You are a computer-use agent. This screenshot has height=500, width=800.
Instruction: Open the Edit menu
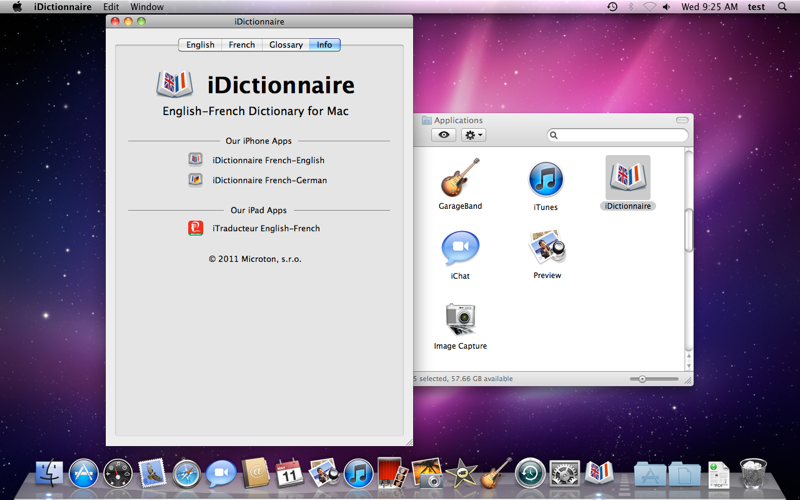click(x=111, y=7)
